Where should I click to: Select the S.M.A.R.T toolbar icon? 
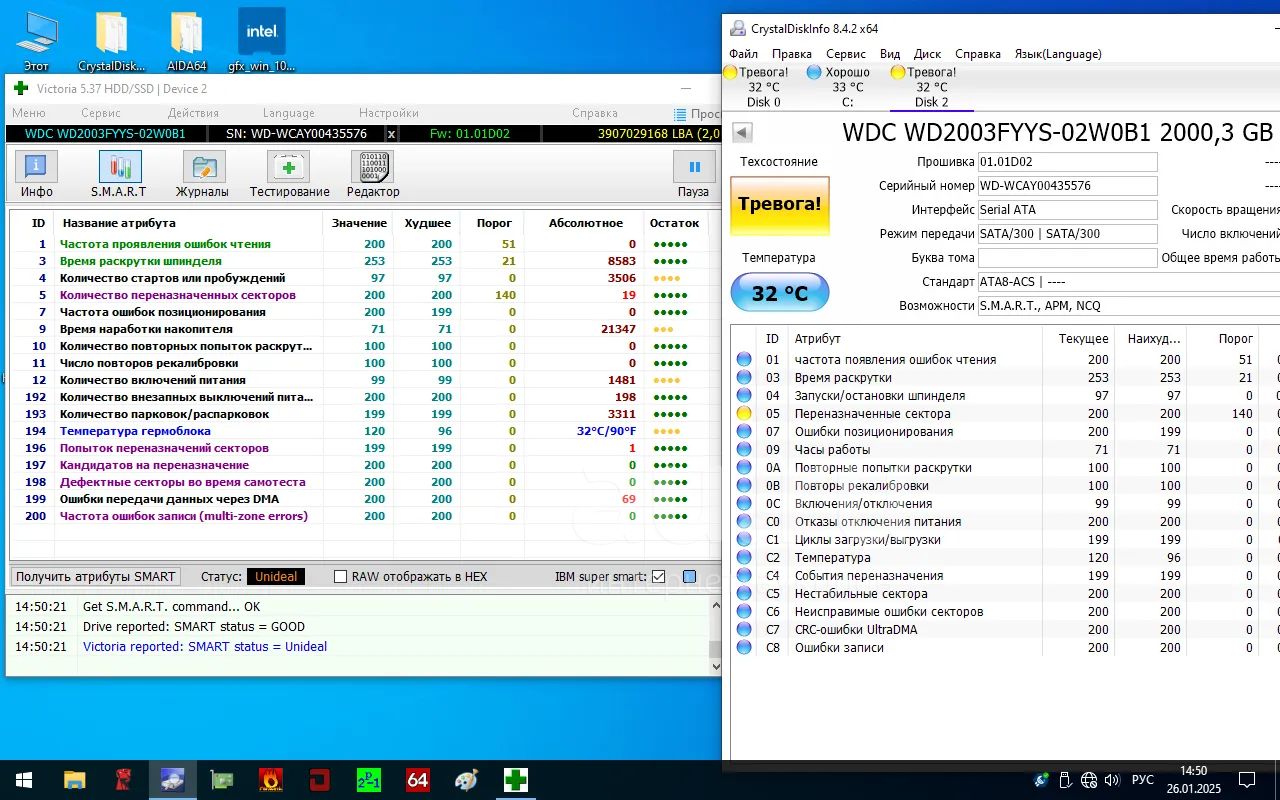[x=119, y=174]
